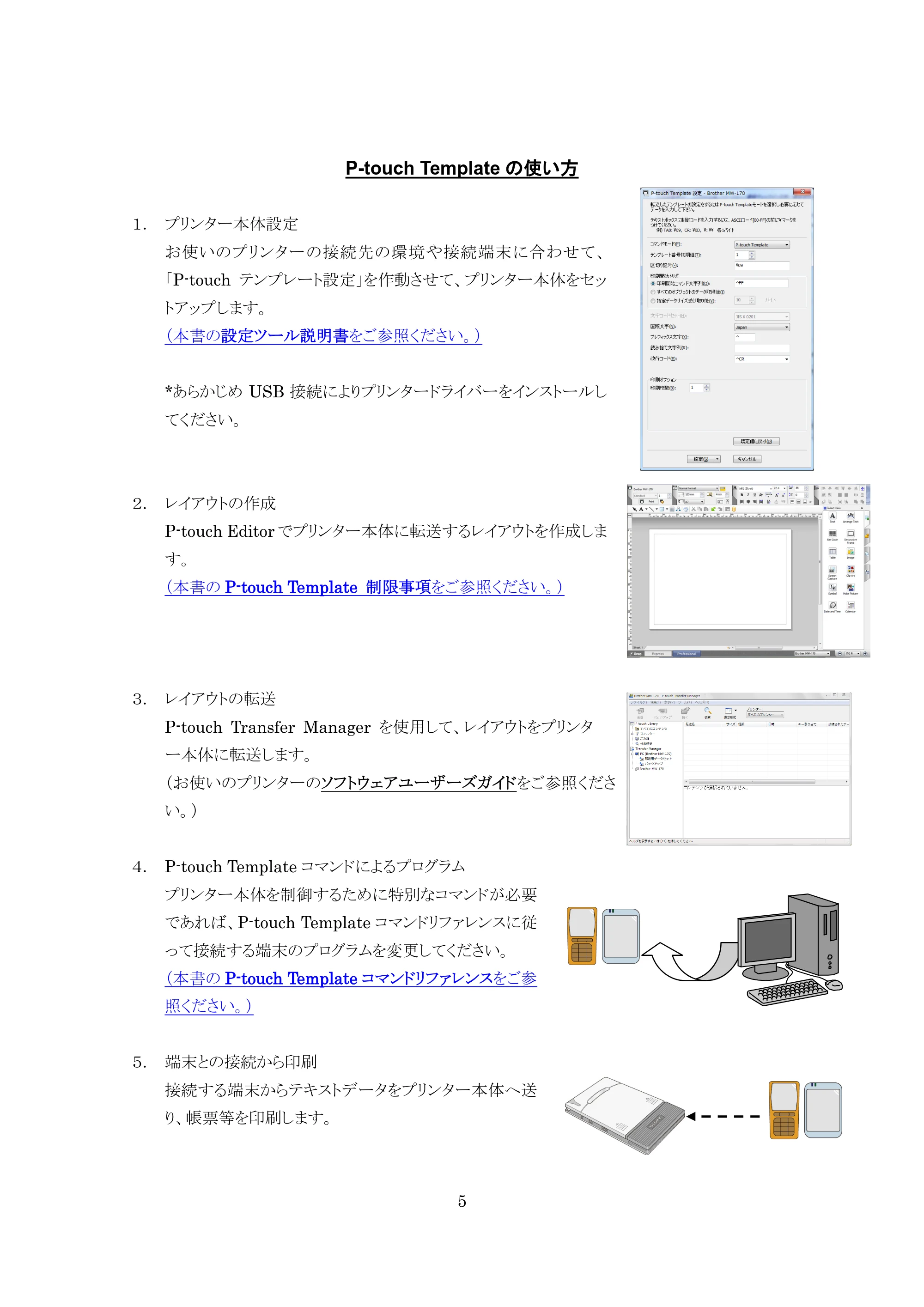Open the 国際文字 dropdown set to Japan
Screen dimensions: 924x1307
coord(762,327)
